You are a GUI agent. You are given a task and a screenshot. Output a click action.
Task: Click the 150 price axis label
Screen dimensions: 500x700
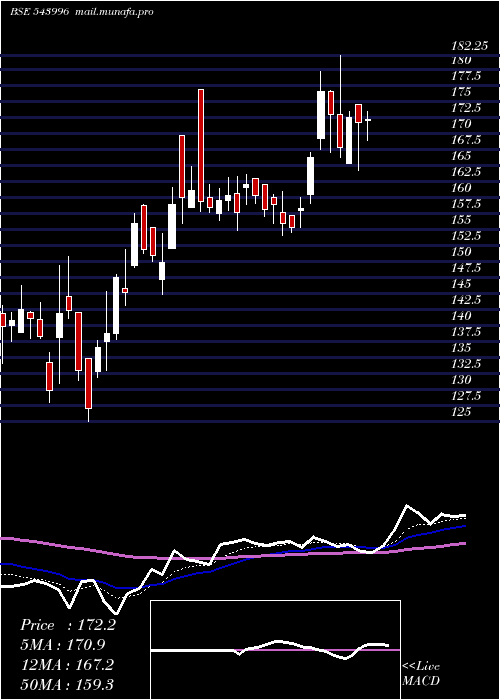461,252
